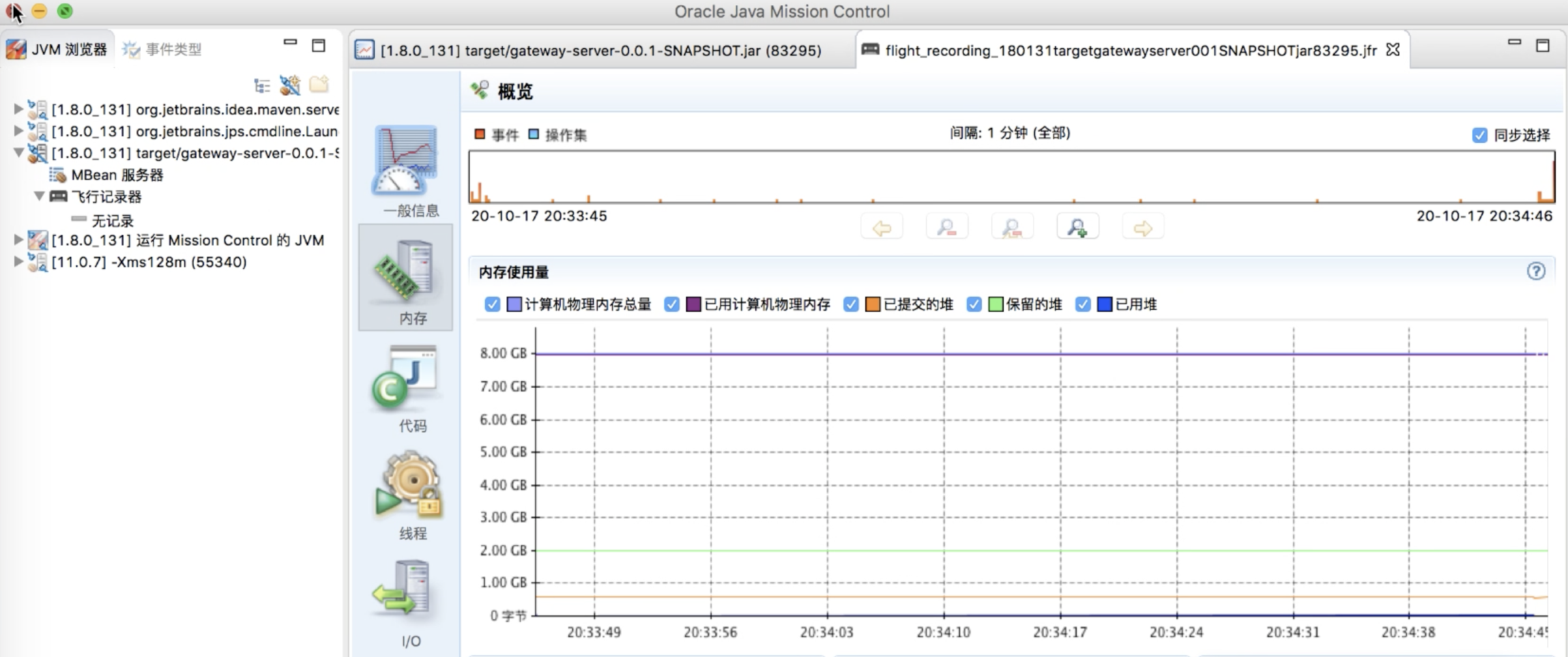
Task: Close the flight_recording .jfr tab
Action: 1393,50
